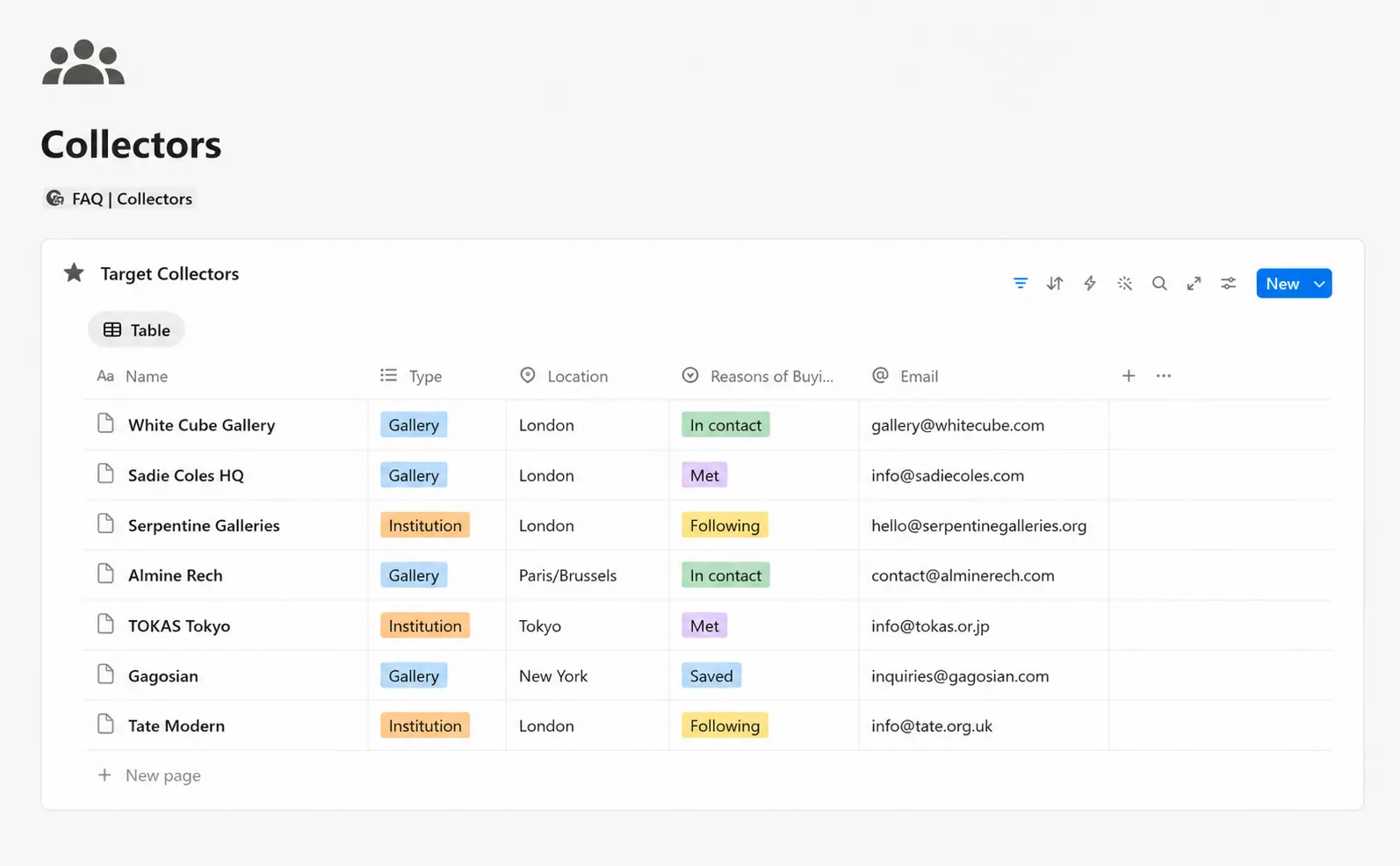This screenshot has width=1400, height=866.
Task: Click hello@serpentinegalleries.org email cell
Action: pos(978,525)
